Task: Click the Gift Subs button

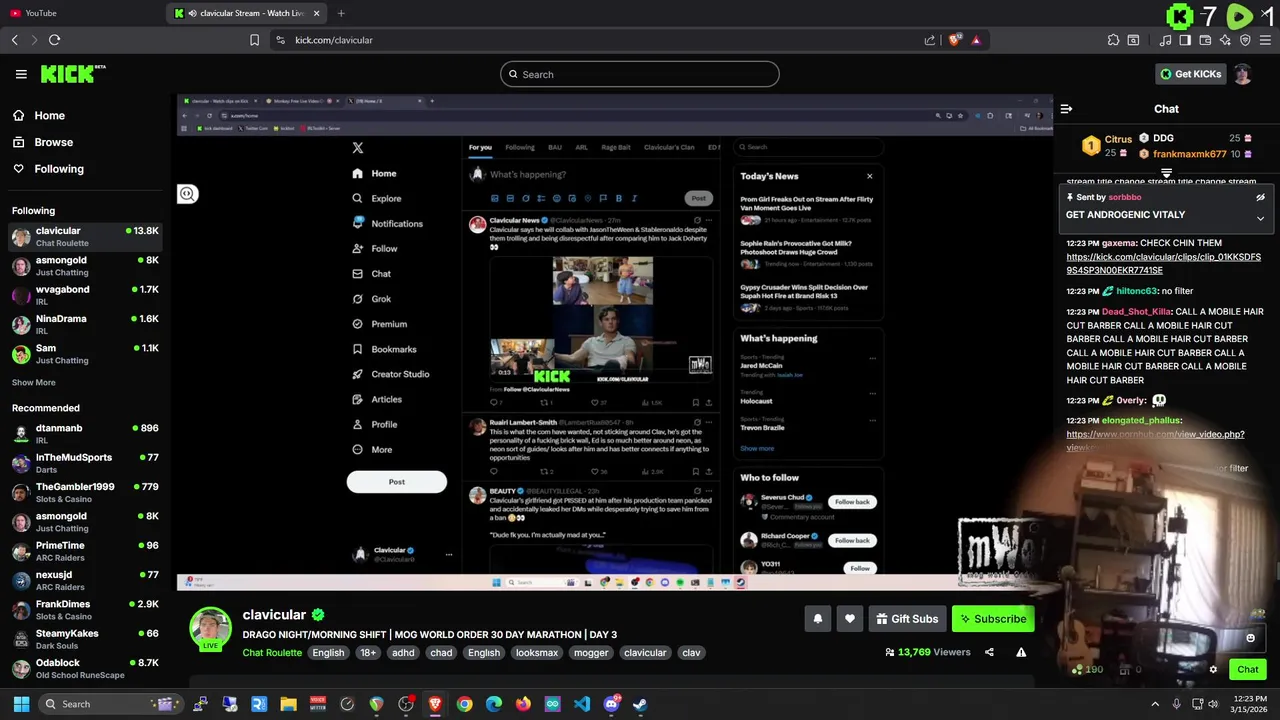Action: click(x=907, y=619)
